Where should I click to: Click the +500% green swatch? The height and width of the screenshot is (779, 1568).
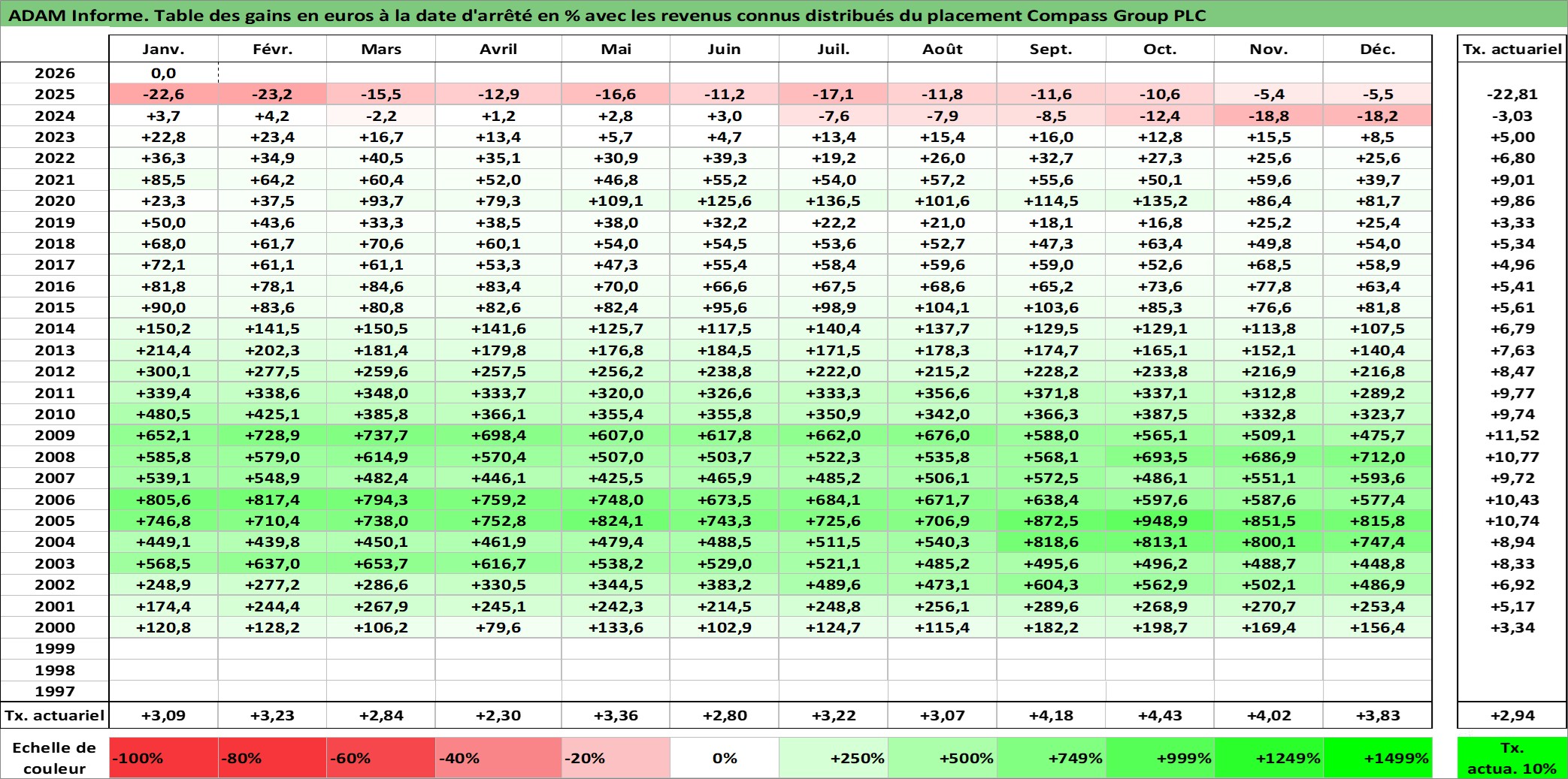943,758
